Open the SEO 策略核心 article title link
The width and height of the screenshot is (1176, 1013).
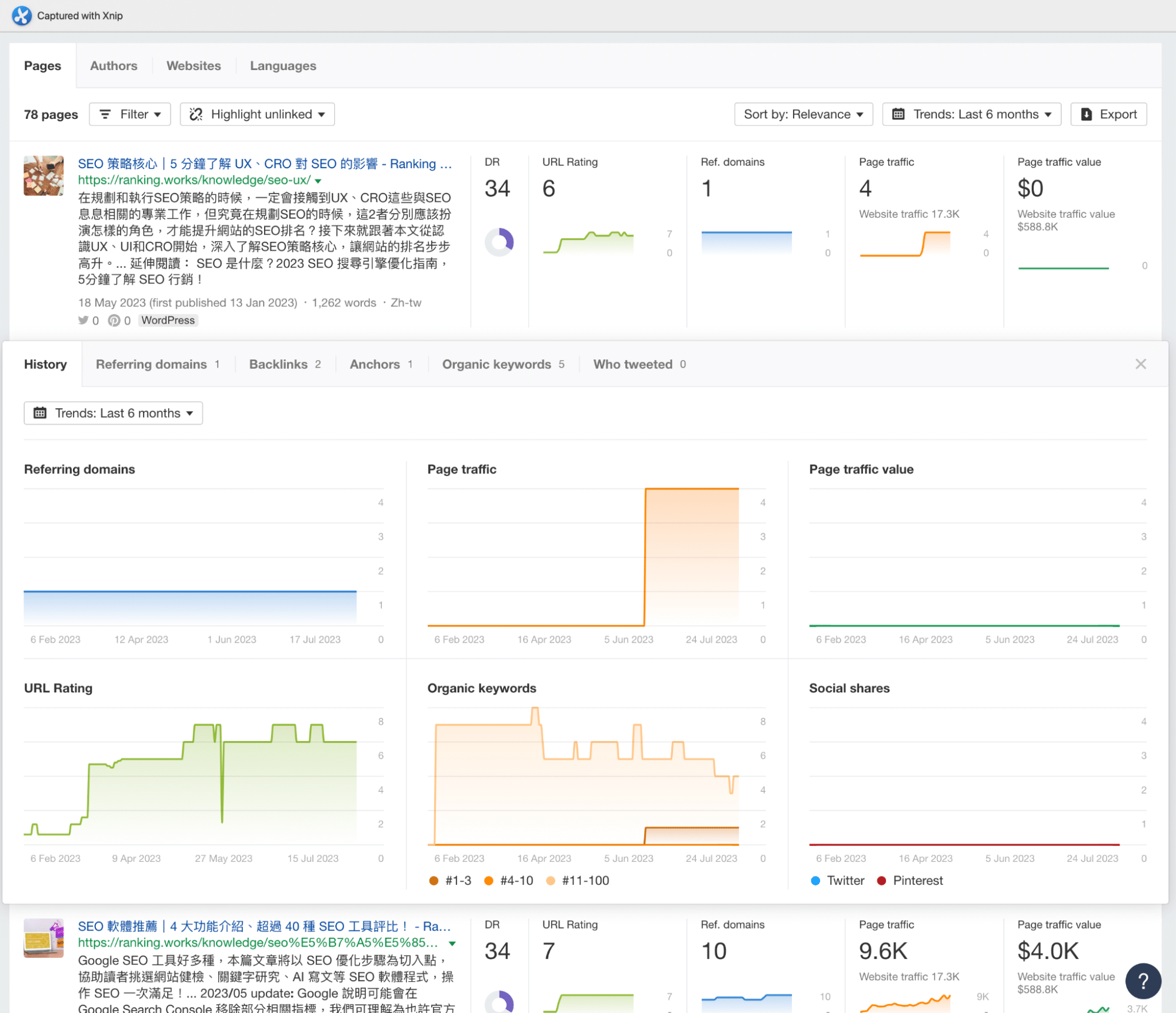(x=265, y=164)
